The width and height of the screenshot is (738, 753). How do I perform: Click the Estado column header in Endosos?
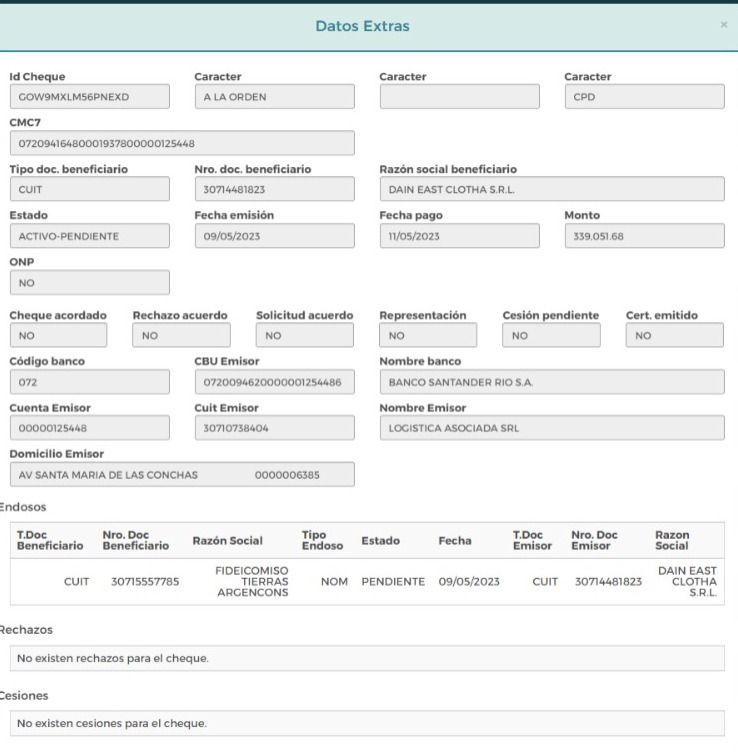[381, 541]
